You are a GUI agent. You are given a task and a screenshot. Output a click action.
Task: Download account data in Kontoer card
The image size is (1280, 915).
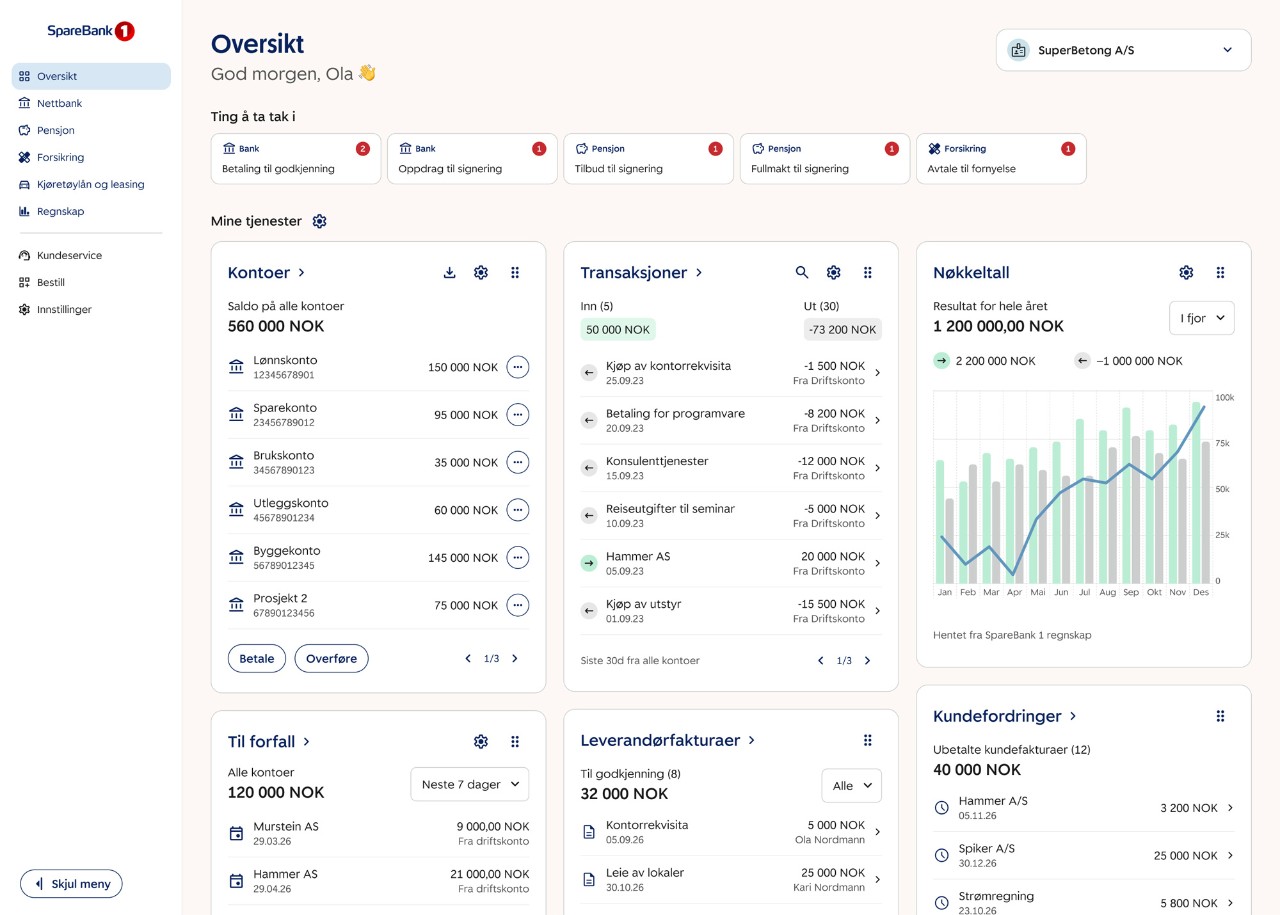[450, 273]
